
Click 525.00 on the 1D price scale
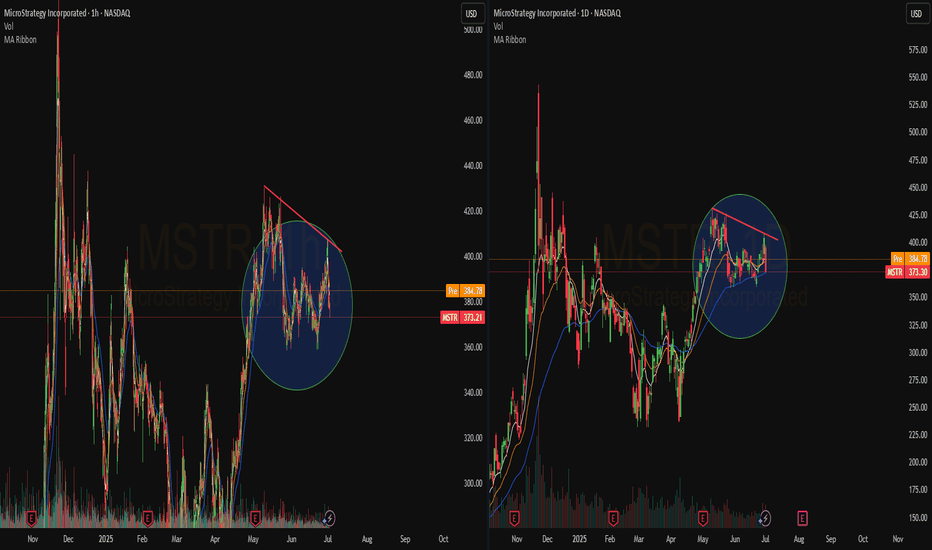pos(918,105)
